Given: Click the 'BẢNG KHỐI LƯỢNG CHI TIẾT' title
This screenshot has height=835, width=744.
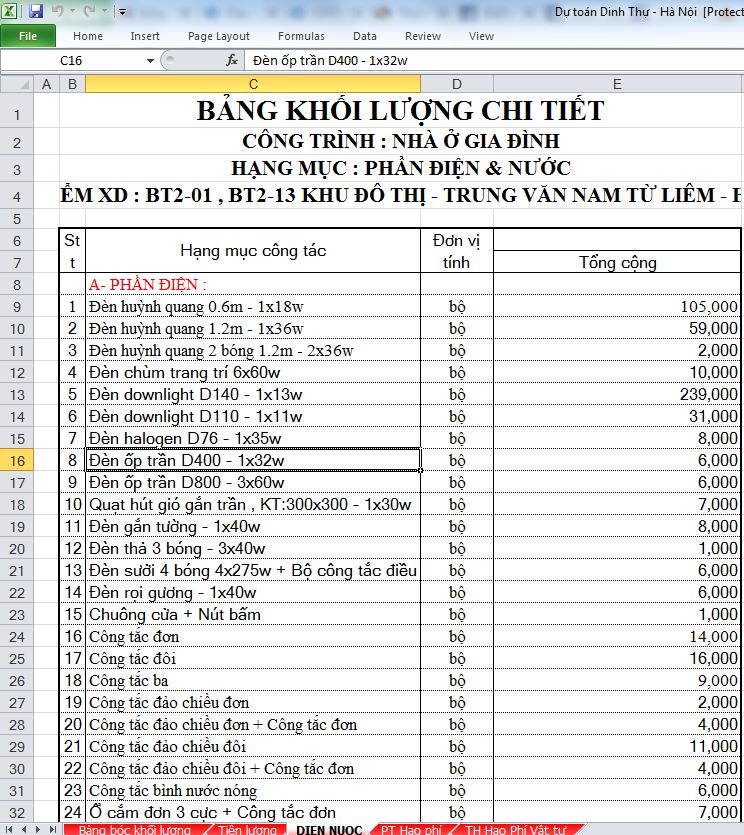Looking at the screenshot, I should 400,111.
